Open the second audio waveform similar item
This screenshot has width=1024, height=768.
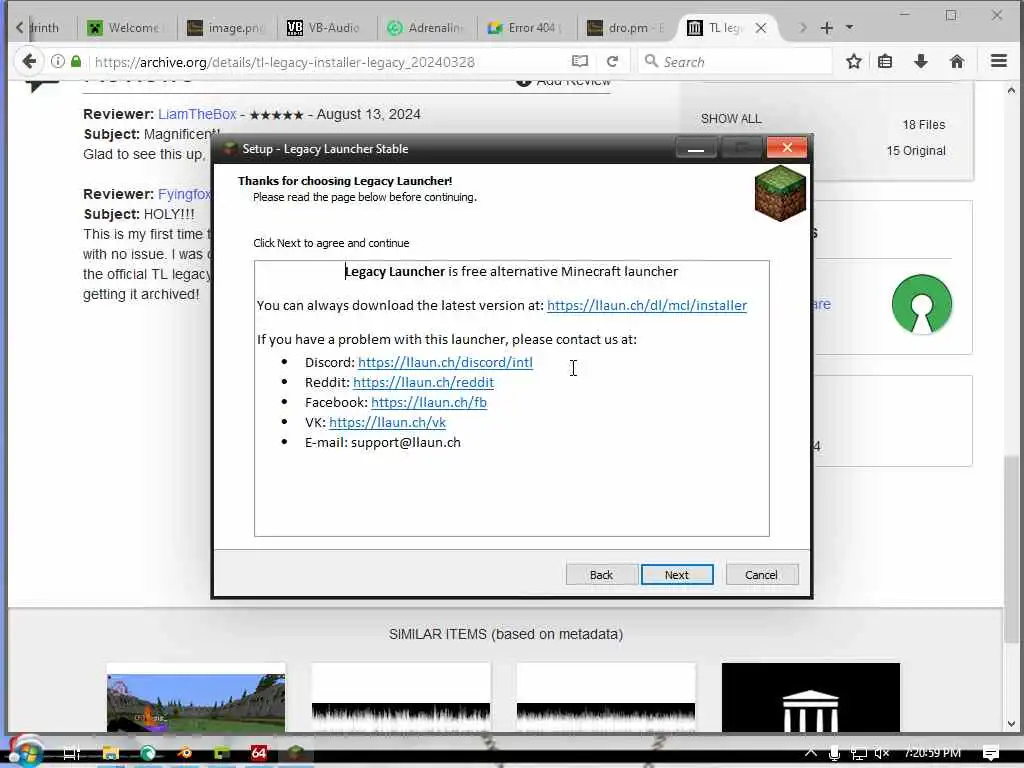(x=606, y=697)
